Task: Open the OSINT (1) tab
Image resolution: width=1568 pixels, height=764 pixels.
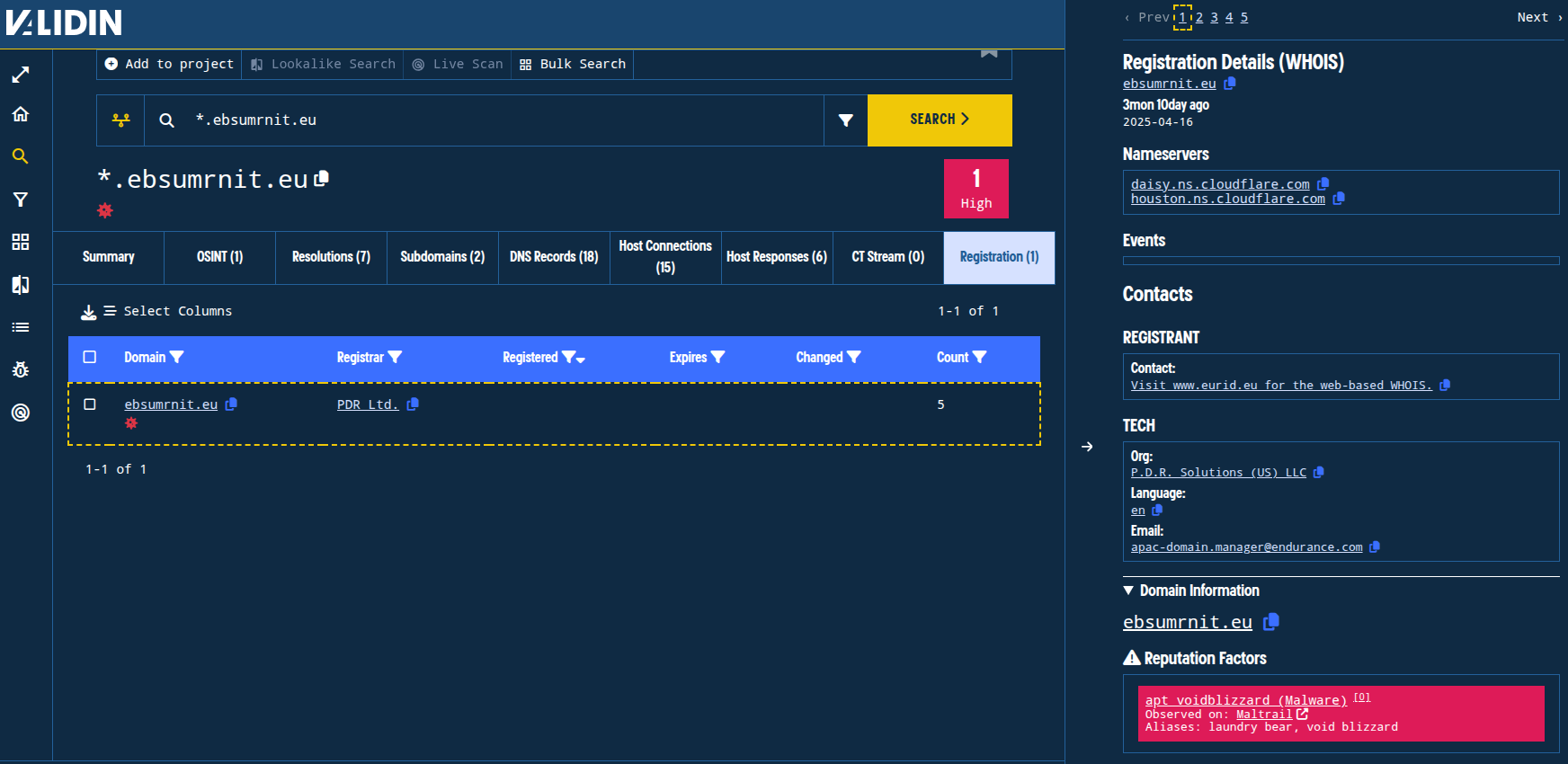Action: pos(220,257)
